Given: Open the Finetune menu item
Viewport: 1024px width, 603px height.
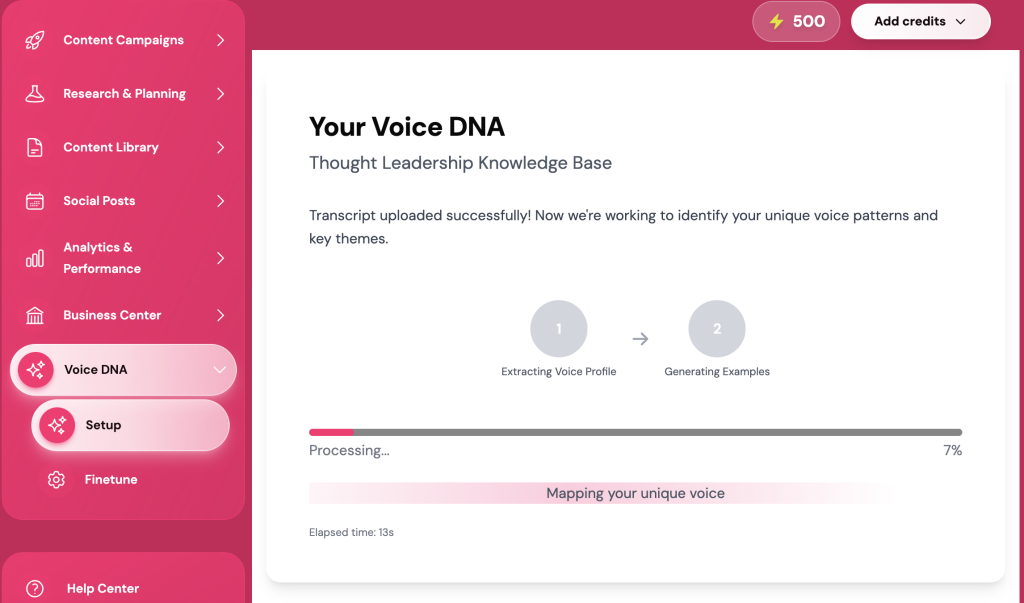Looking at the screenshot, I should [110, 480].
